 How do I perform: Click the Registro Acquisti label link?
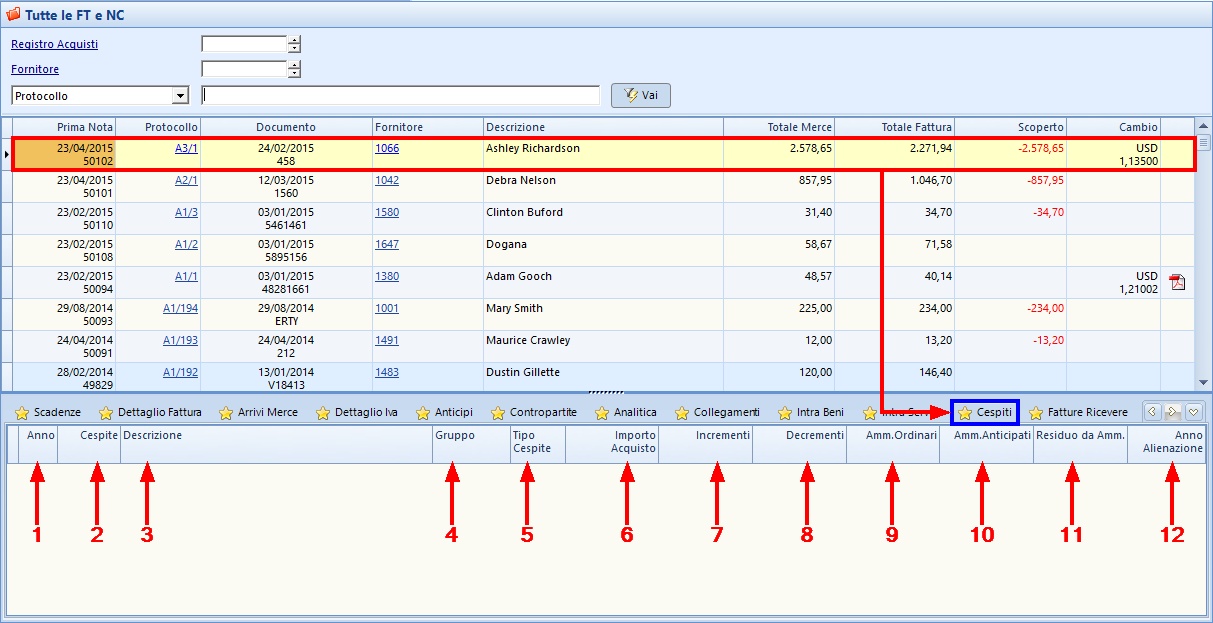54,44
